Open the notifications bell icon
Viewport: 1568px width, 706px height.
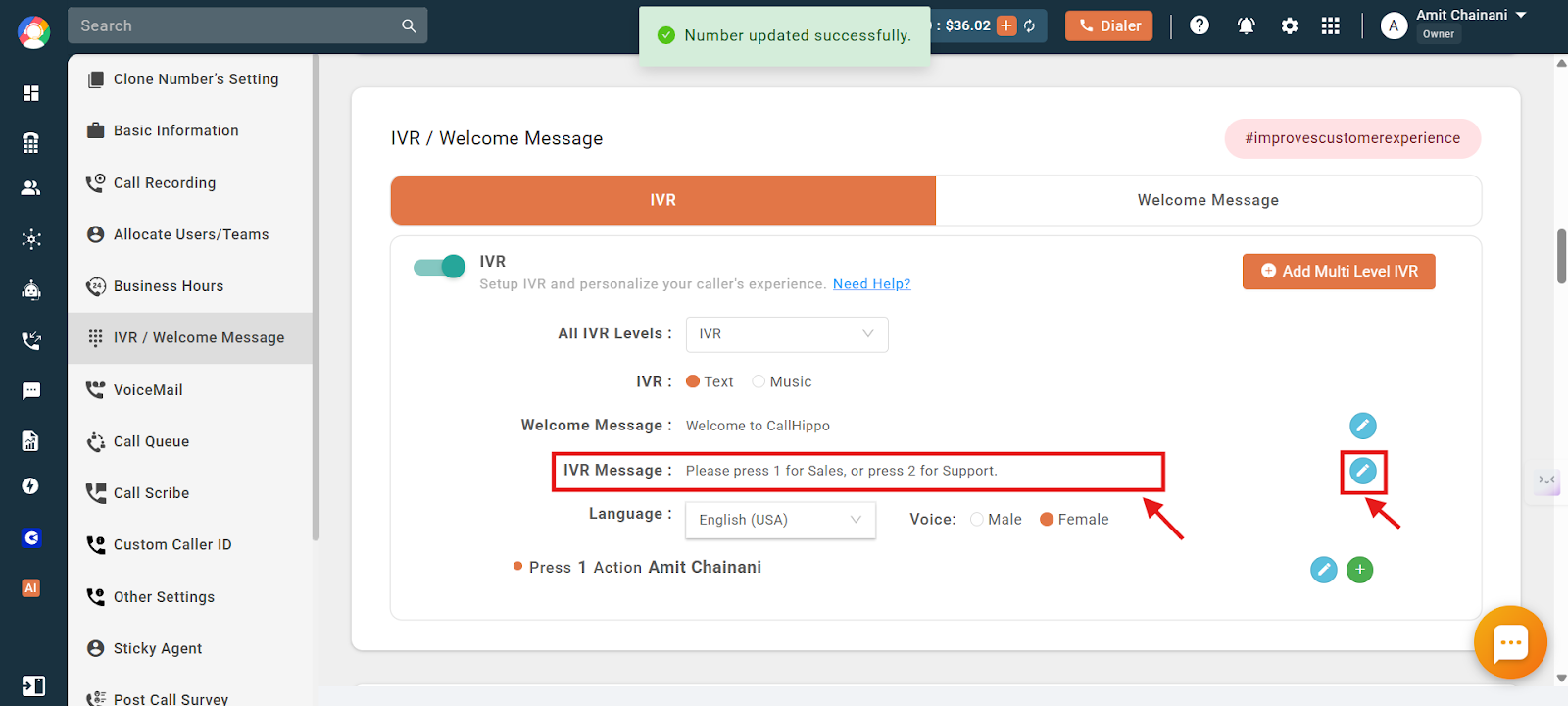tap(1247, 25)
